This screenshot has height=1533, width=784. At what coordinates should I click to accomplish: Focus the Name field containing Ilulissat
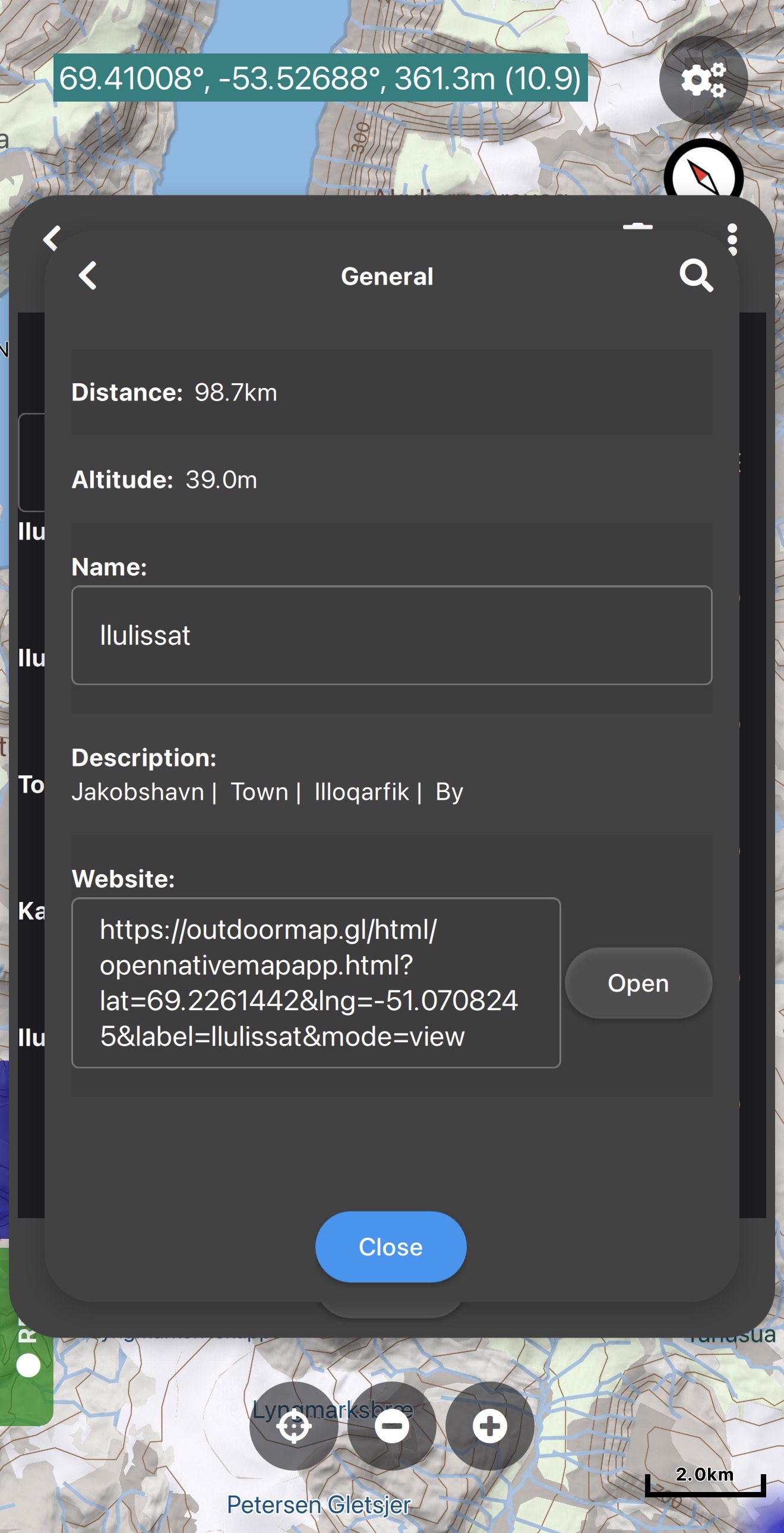(x=392, y=635)
